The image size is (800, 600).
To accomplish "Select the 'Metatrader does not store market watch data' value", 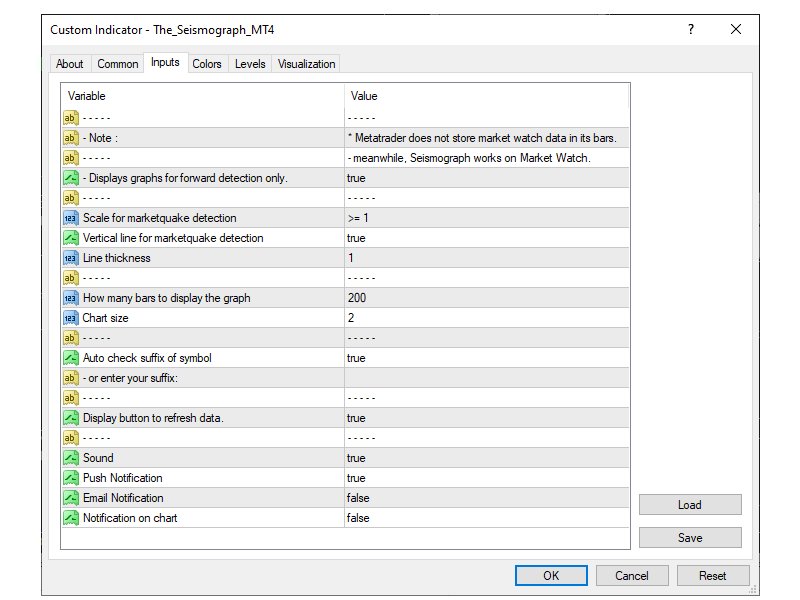I will tap(482, 138).
